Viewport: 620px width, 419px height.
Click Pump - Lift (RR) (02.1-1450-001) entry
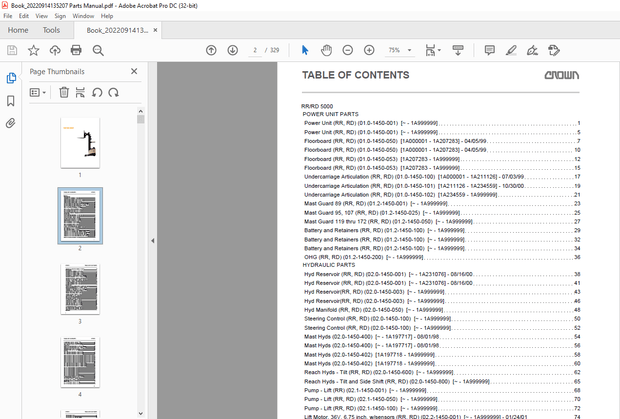[x=442, y=390]
